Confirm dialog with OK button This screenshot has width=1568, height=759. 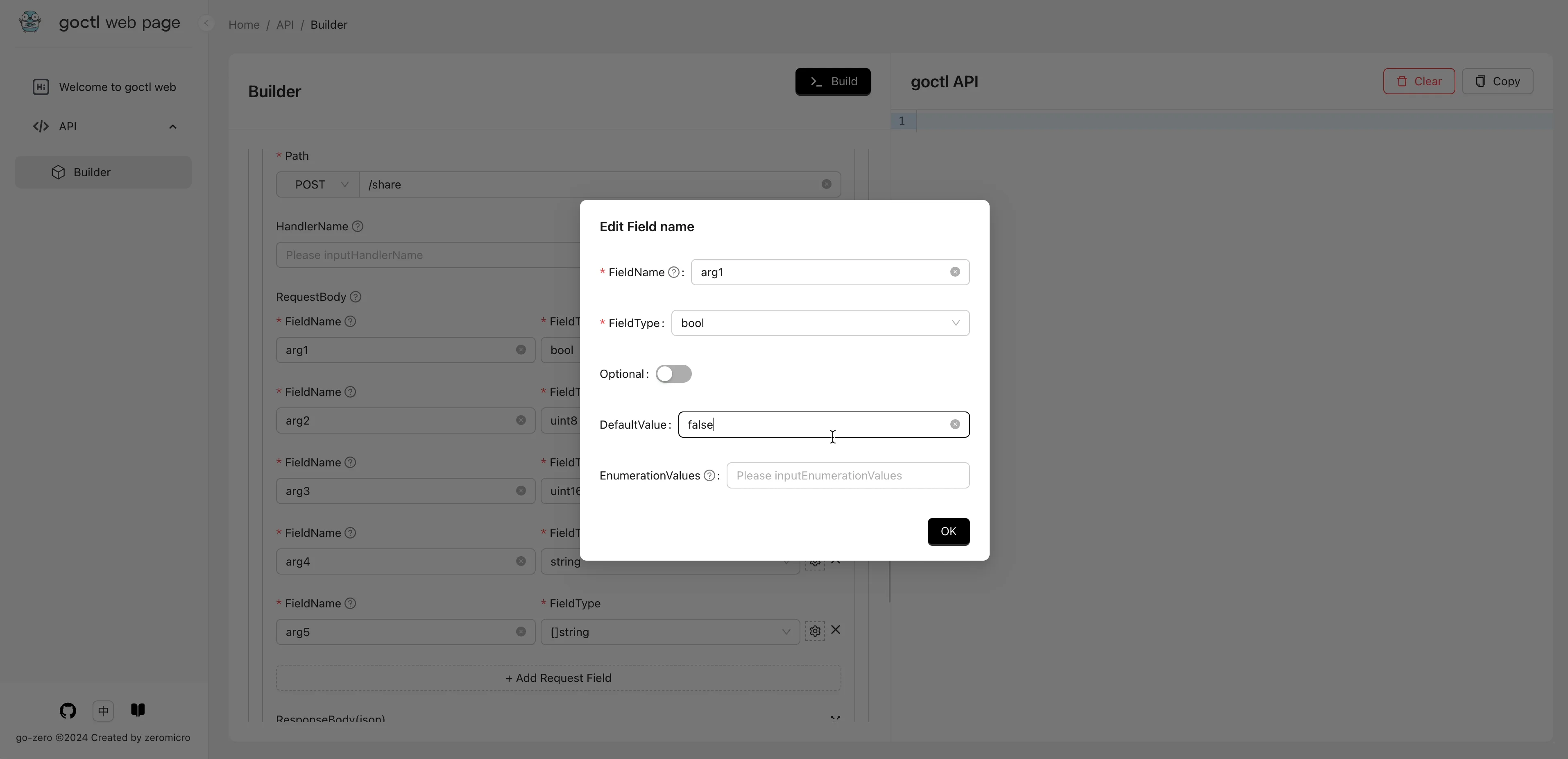[x=948, y=531]
